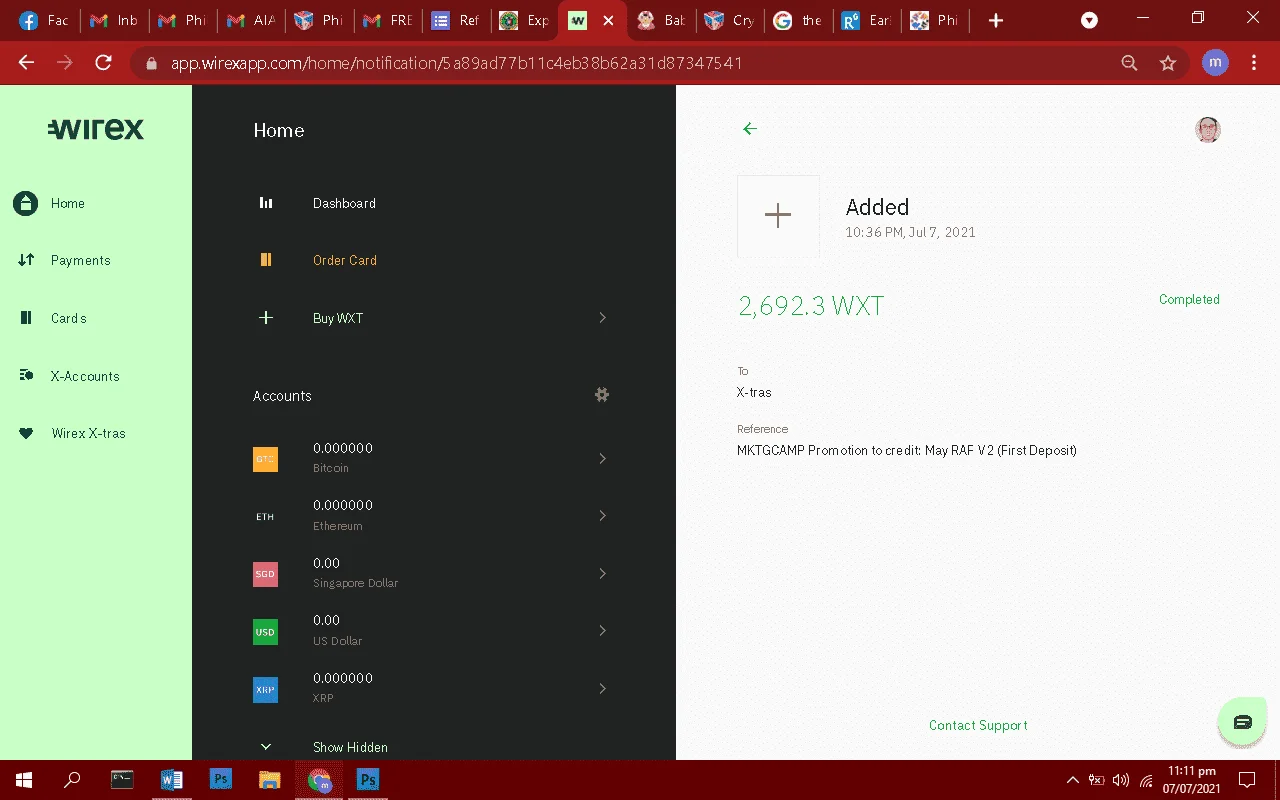This screenshot has width=1280, height=800.
Task: Open the Bitcoin account
Action: pyautogui.click(x=433, y=458)
